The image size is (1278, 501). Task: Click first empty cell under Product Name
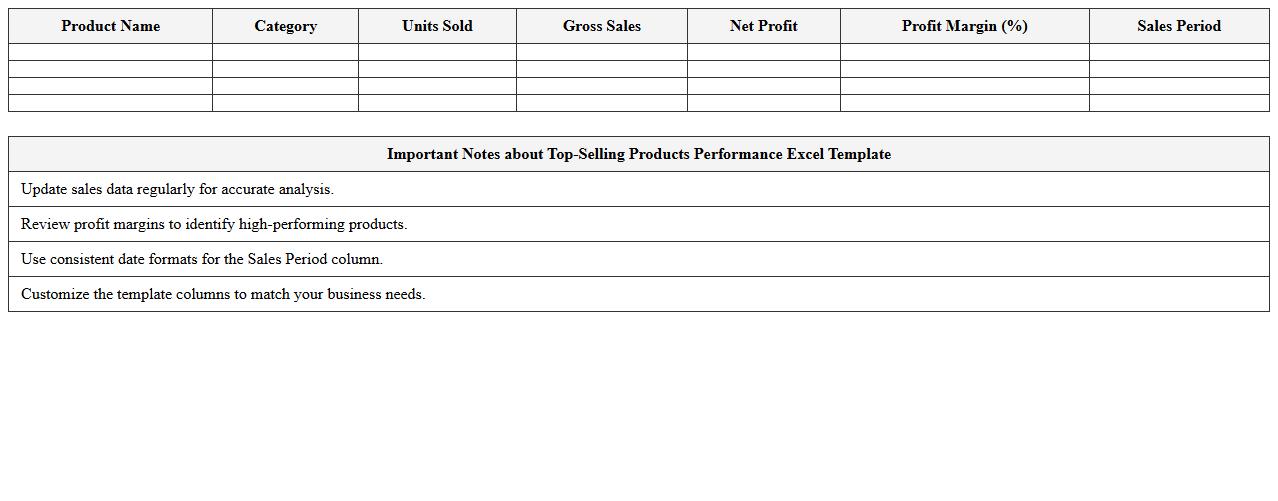pyautogui.click(x=110, y=52)
